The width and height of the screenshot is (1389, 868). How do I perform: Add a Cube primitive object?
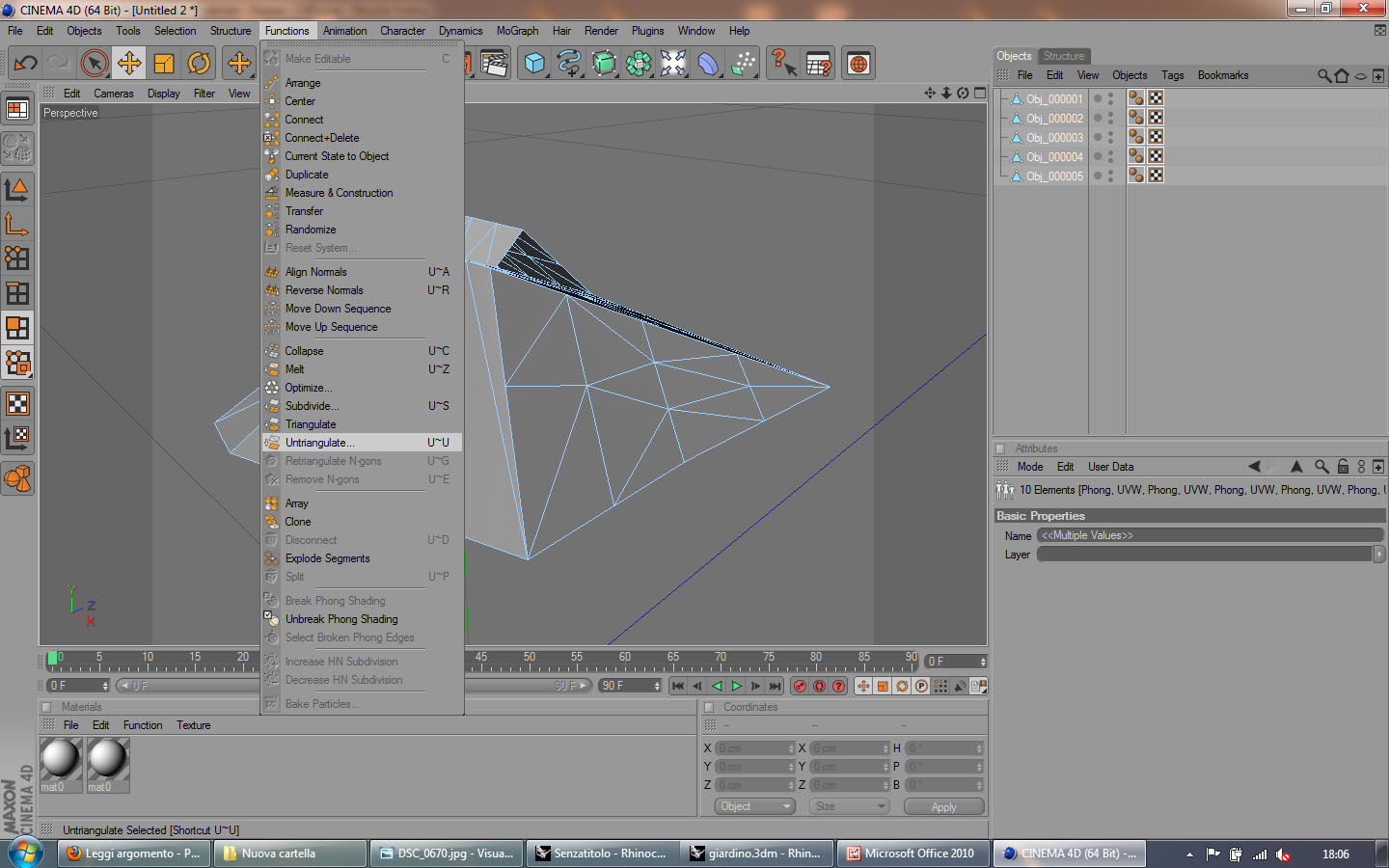(534, 64)
